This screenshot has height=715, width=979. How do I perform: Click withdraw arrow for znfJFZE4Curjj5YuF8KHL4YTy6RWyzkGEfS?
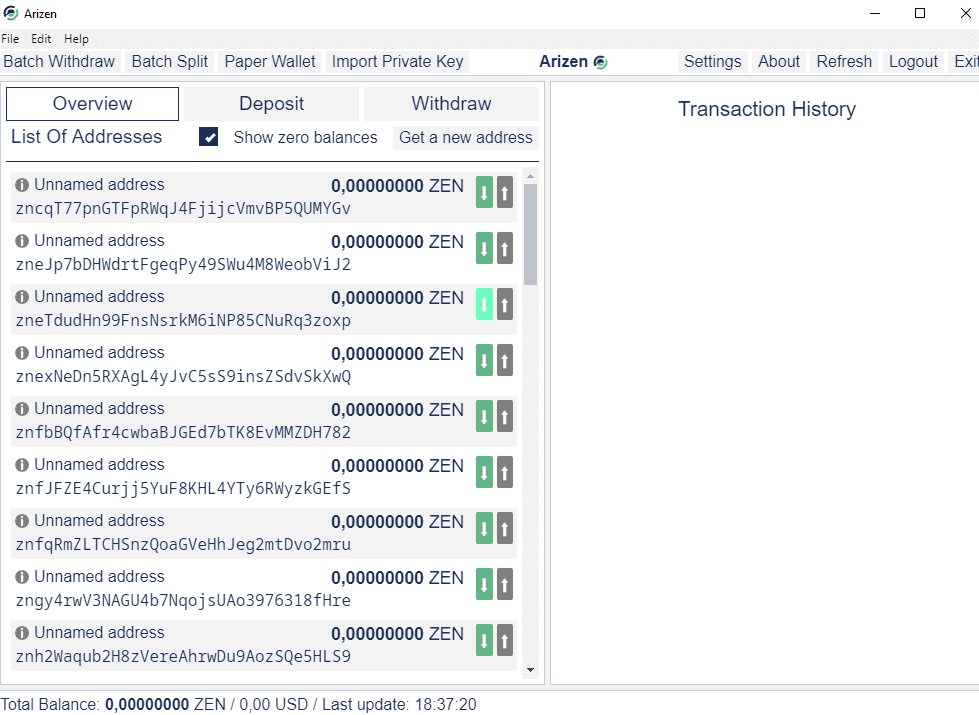click(504, 472)
